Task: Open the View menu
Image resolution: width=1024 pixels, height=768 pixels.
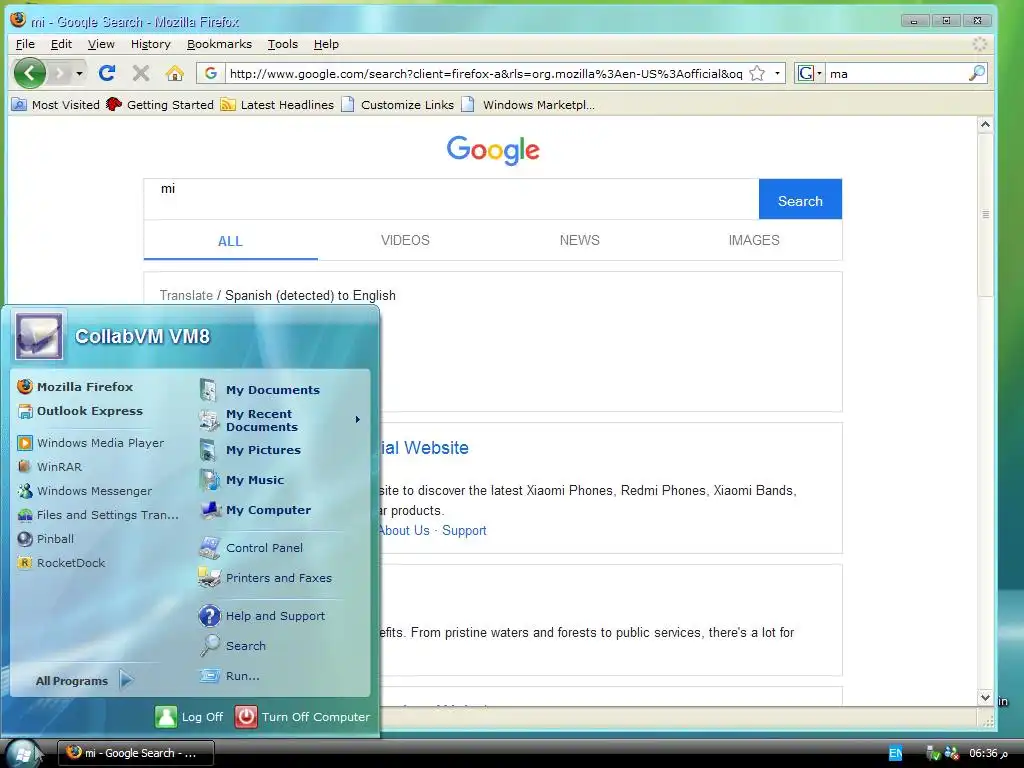Action: tap(101, 44)
